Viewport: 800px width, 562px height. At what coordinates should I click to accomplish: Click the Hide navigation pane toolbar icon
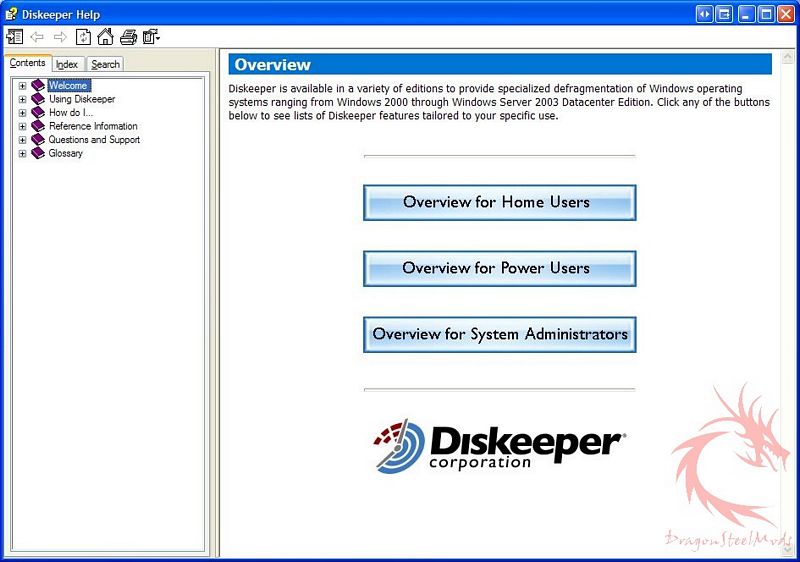[x=14, y=37]
